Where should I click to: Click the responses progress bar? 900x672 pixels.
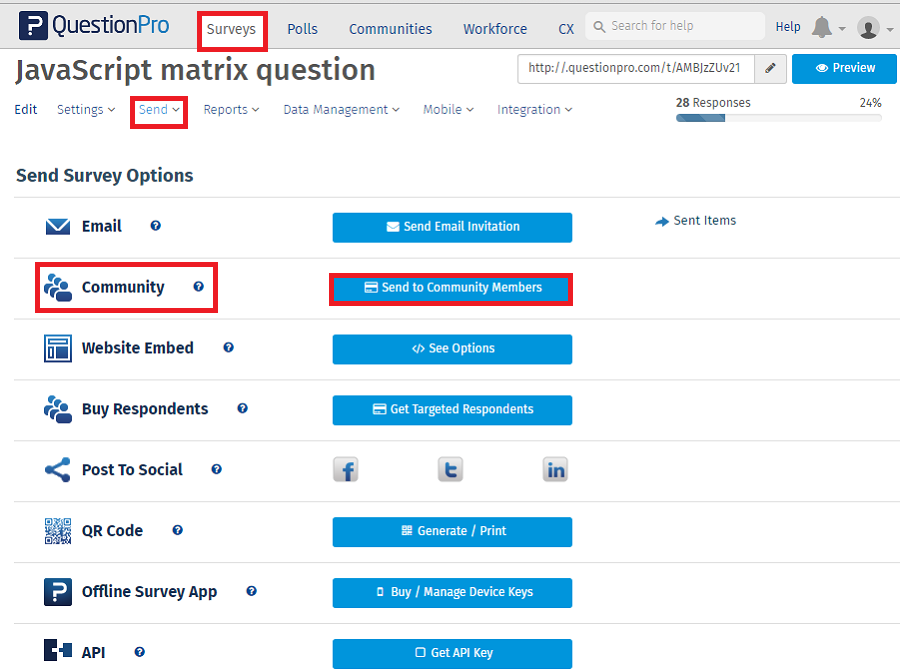coord(779,118)
